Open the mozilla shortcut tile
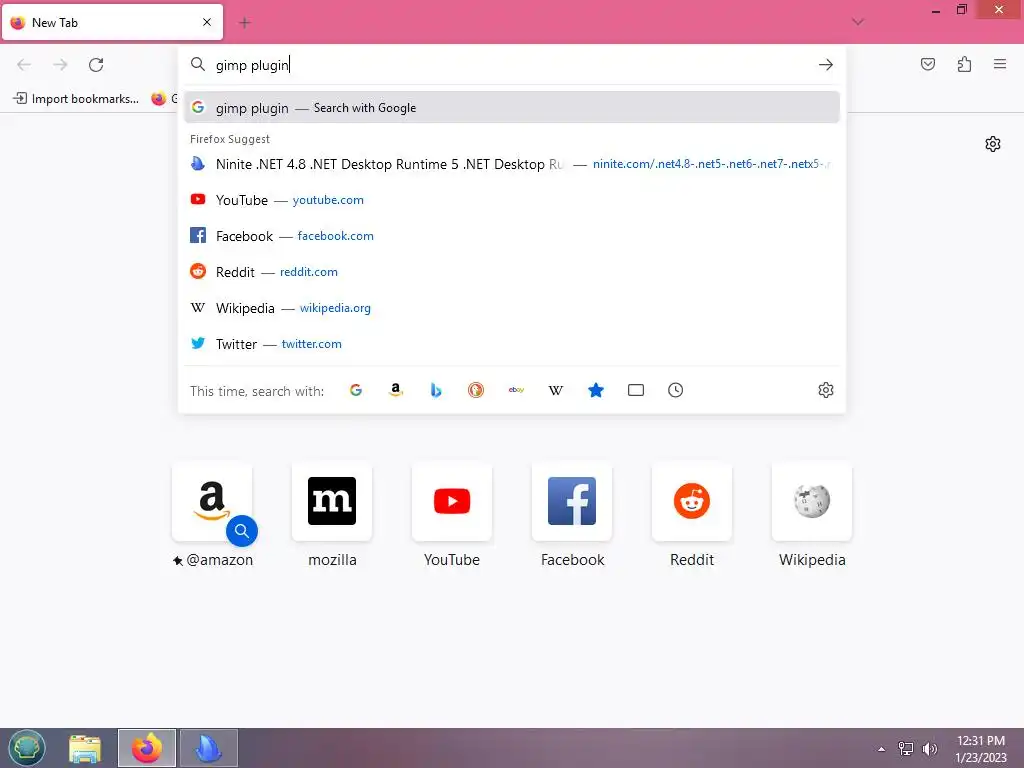This screenshot has width=1024, height=768. point(332,514)
